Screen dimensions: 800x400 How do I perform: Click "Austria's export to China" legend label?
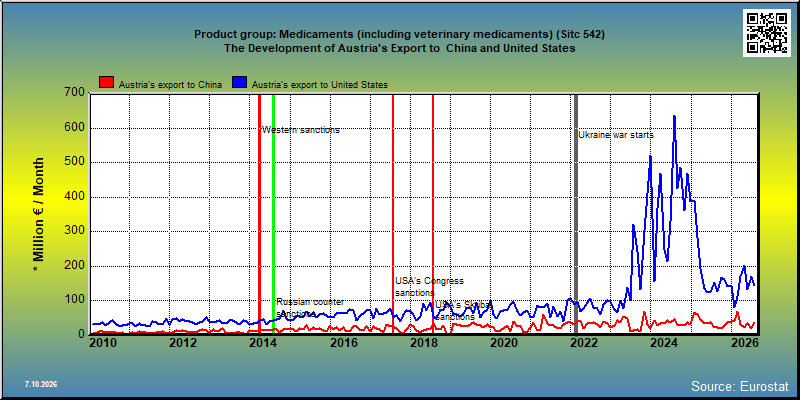(x=170, y=85)
